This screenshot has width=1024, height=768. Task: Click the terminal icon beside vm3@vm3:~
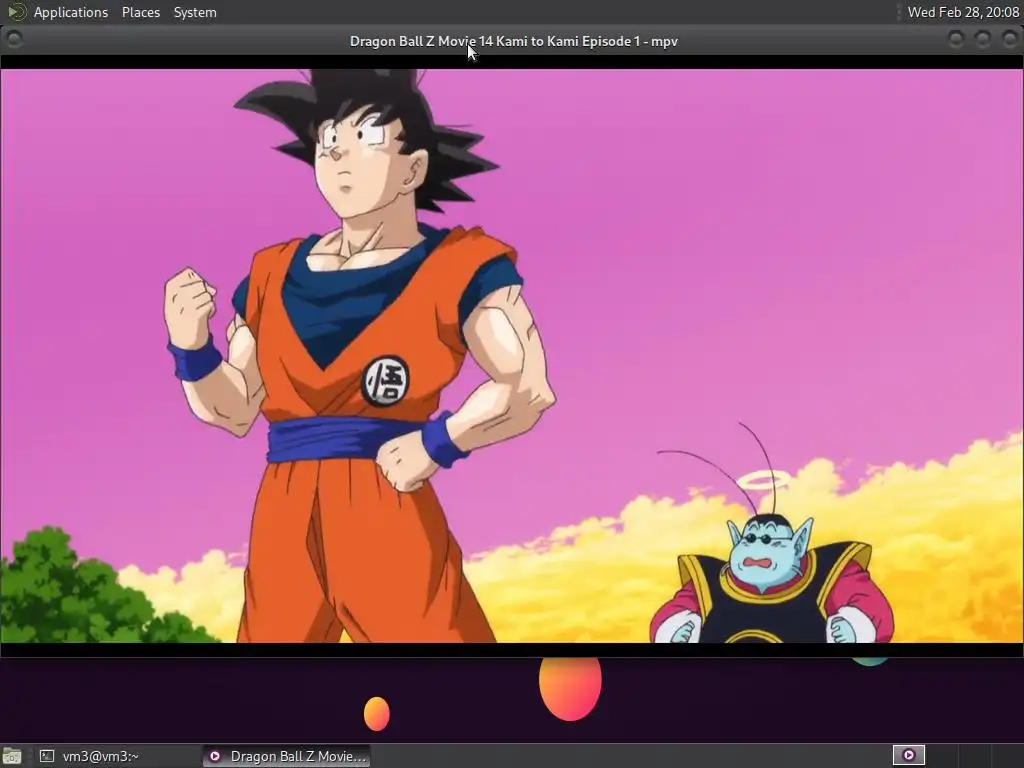(47, 756)
